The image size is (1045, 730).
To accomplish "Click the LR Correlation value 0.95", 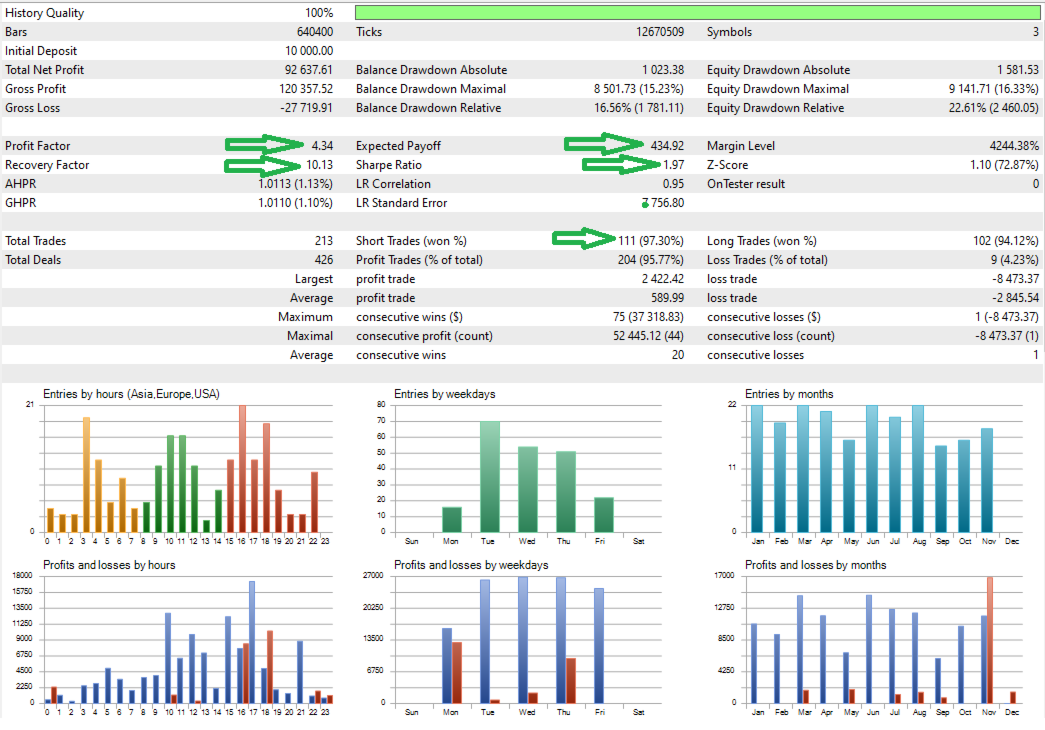I will [673, 184].
